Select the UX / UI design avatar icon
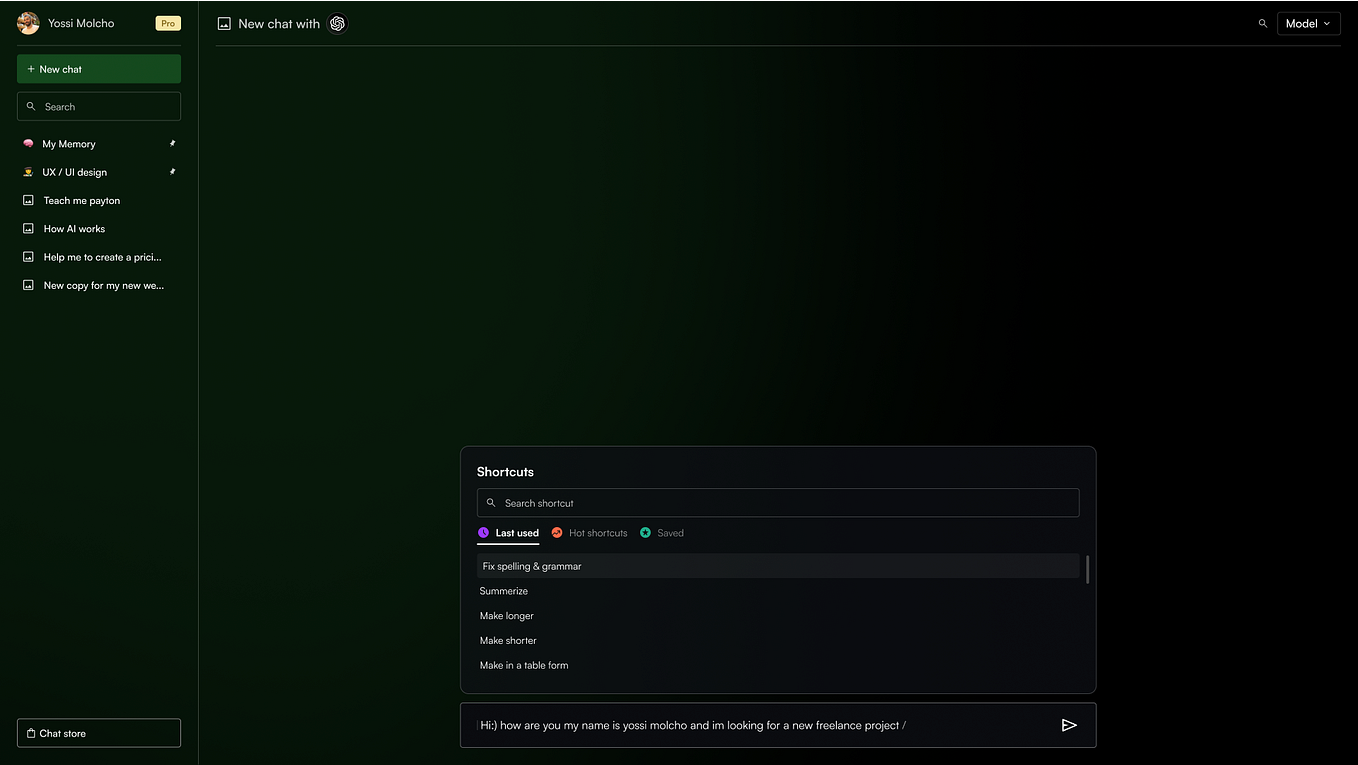The width and height of the screenshot is (1358, 765). click(28, 171)
